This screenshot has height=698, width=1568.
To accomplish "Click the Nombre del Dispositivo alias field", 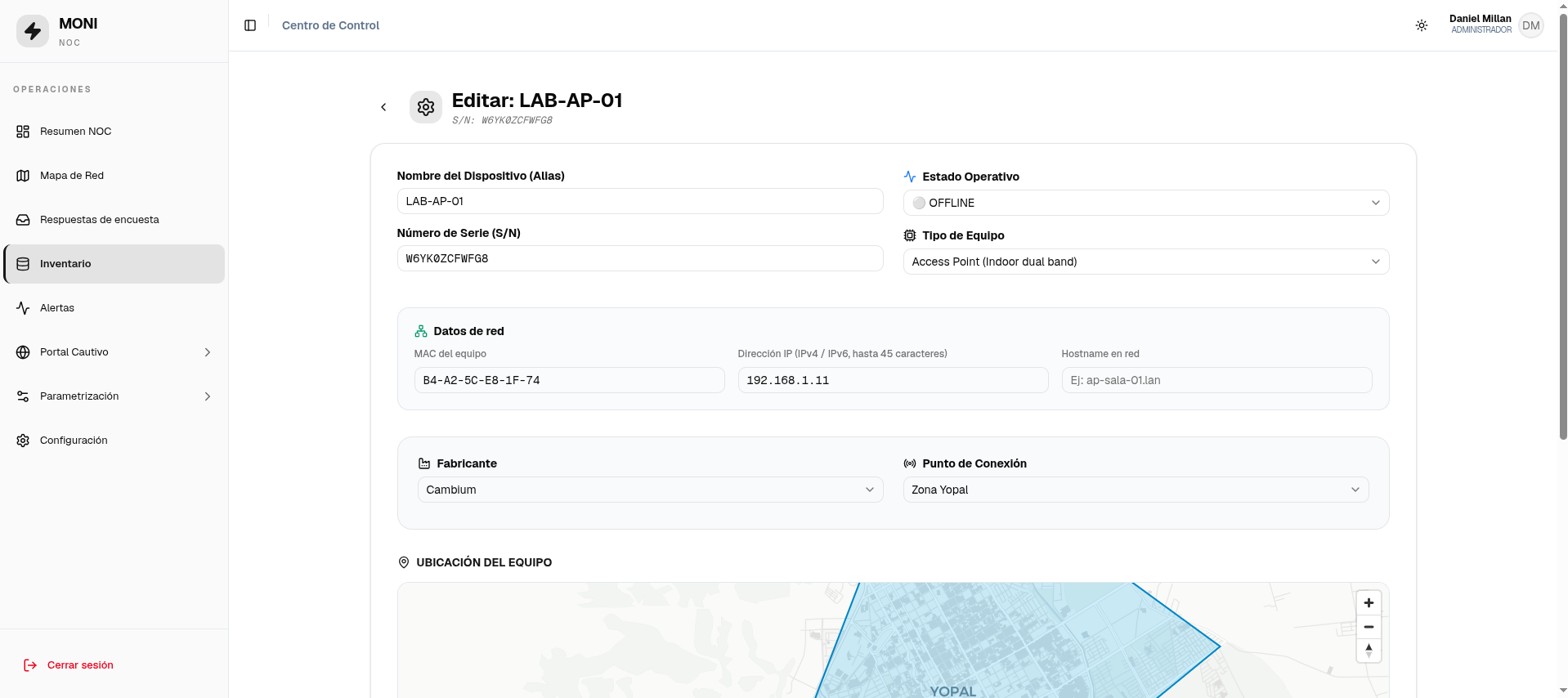I will point(640,201).
